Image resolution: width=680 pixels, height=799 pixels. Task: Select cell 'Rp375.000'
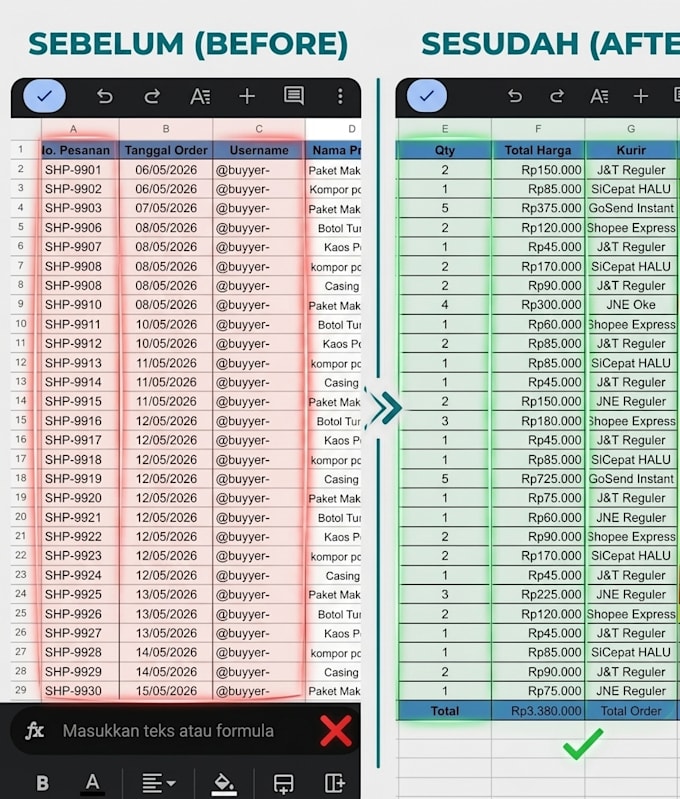tap(538, 208)
